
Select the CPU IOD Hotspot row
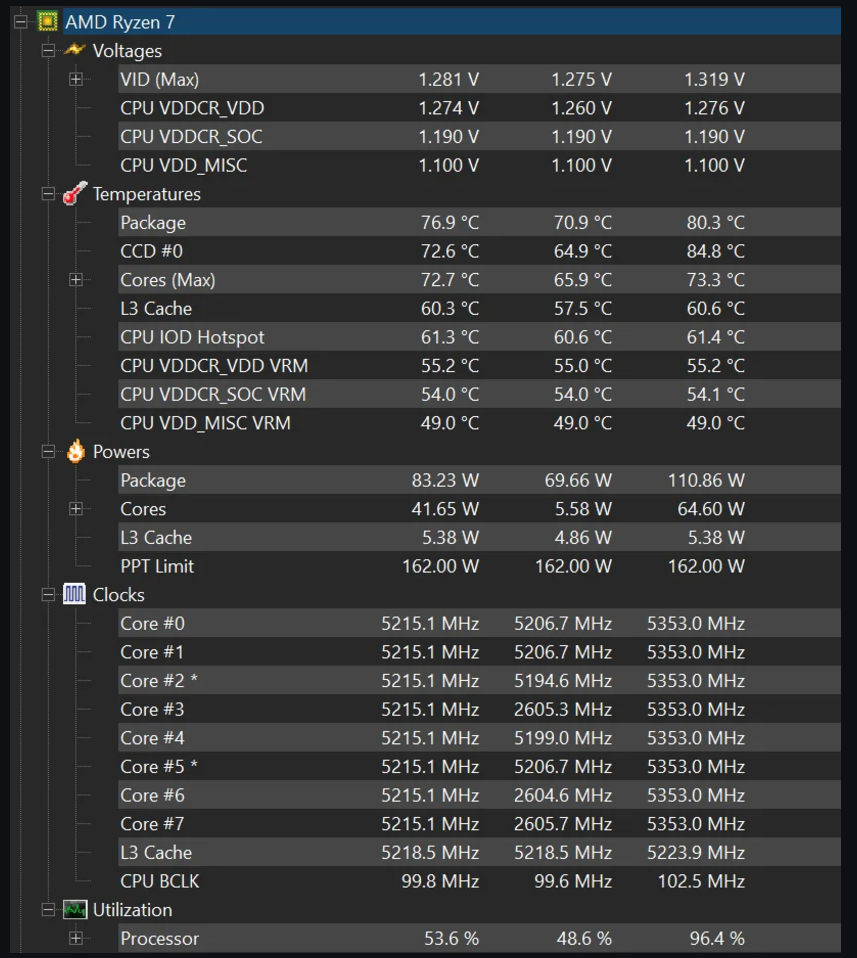coord(479,337)
